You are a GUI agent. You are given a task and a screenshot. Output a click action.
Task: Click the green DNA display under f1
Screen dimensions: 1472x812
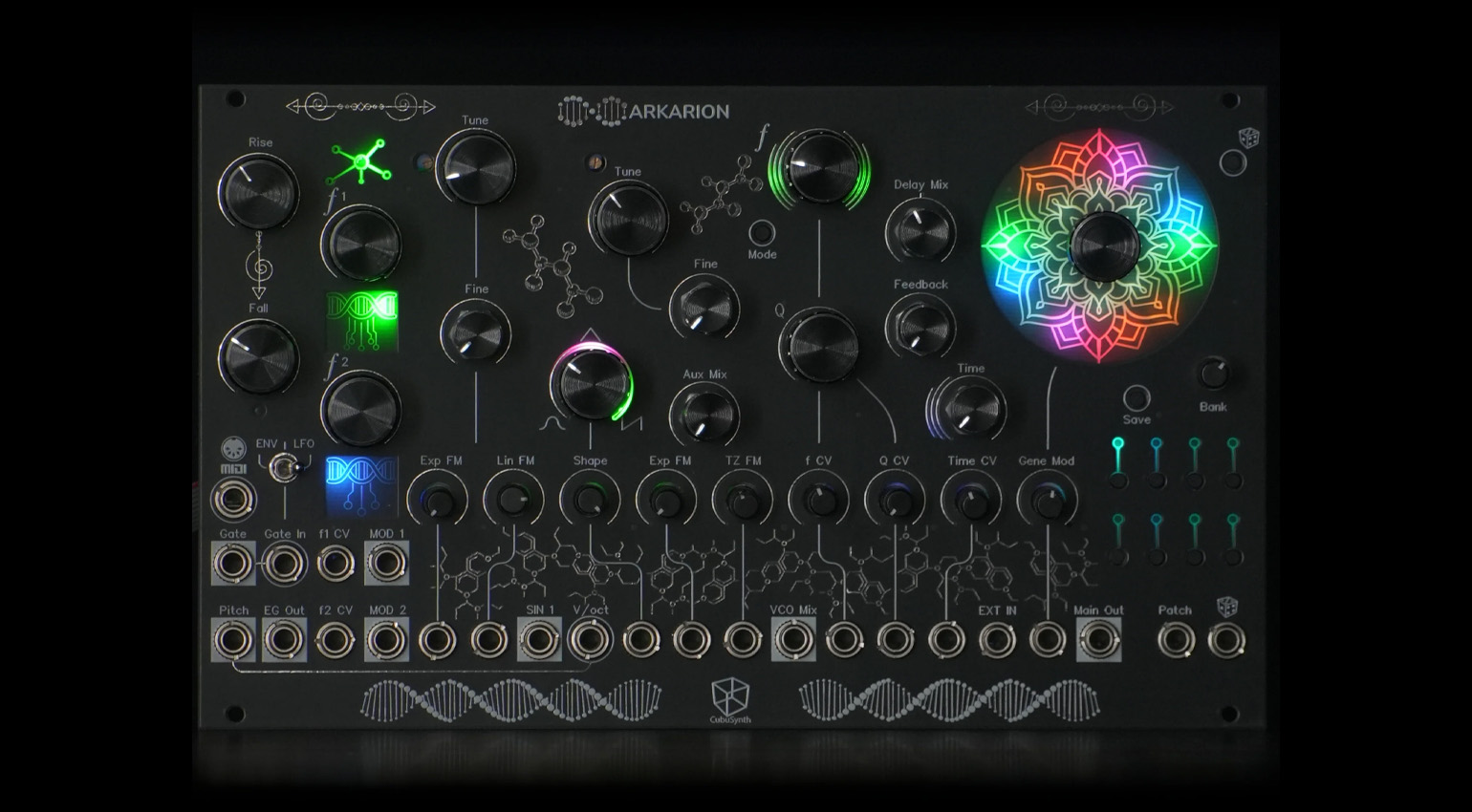361,321
